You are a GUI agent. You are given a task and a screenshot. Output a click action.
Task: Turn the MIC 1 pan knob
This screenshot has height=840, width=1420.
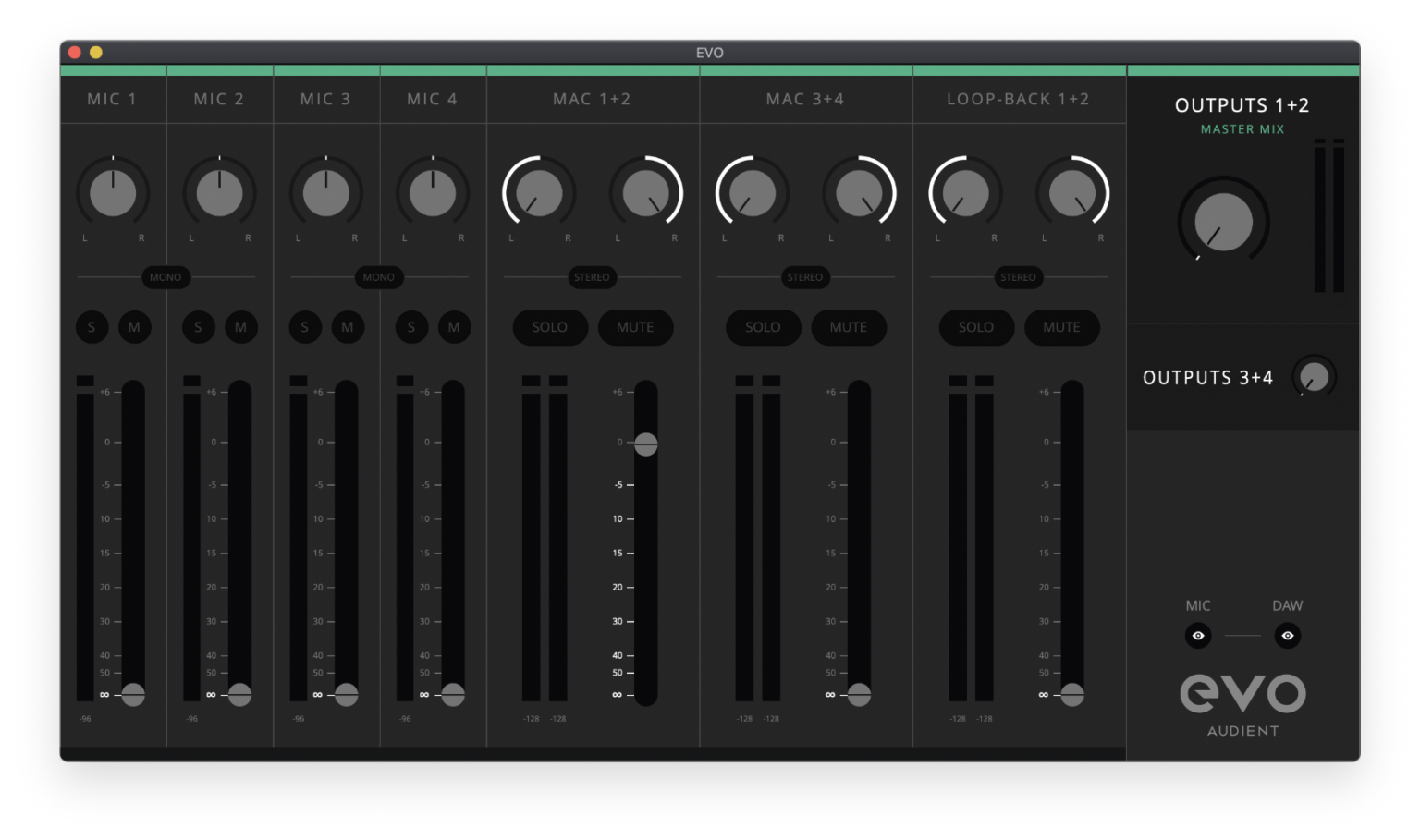(x=113, y=194)
